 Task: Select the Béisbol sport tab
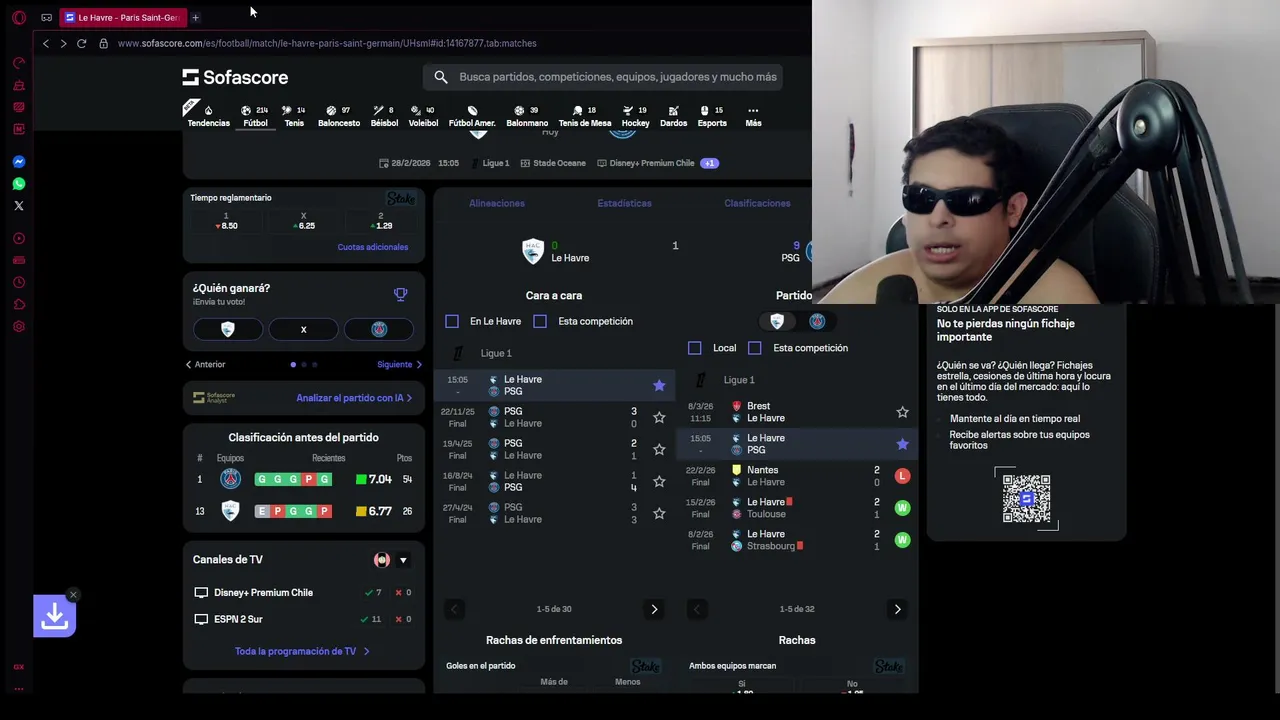coord(384,116)
